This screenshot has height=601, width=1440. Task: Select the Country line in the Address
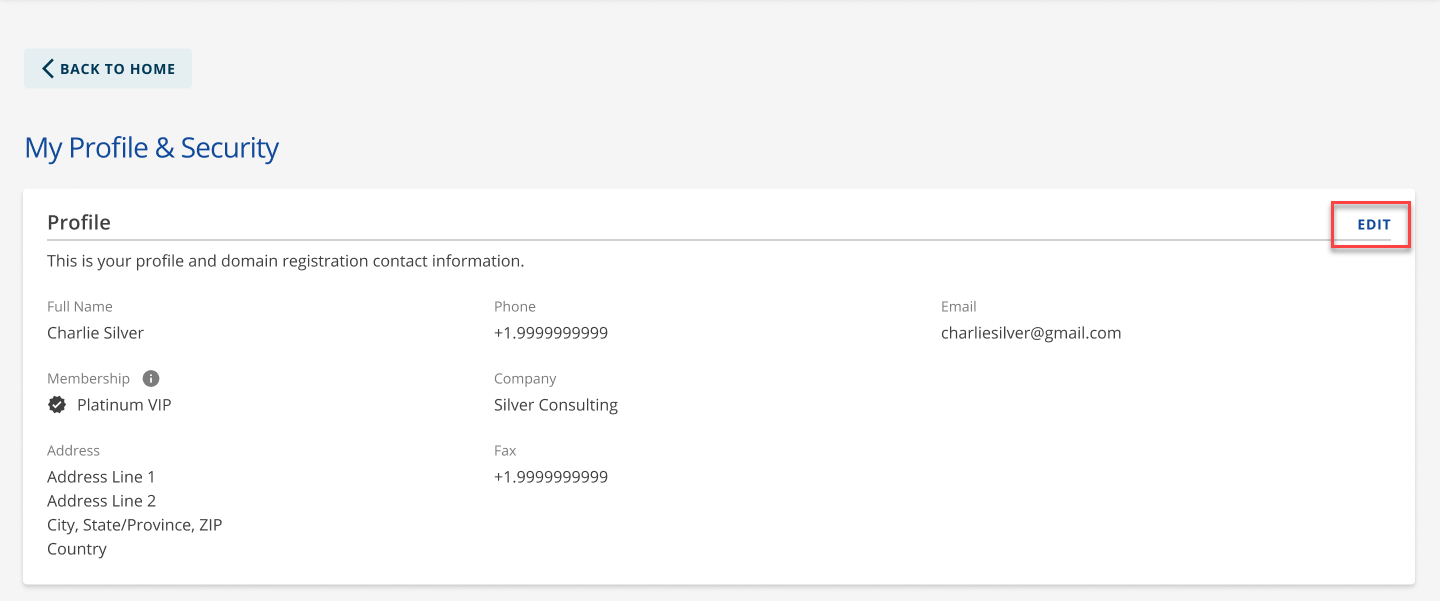pyautogui.click(x=77, y=548)
